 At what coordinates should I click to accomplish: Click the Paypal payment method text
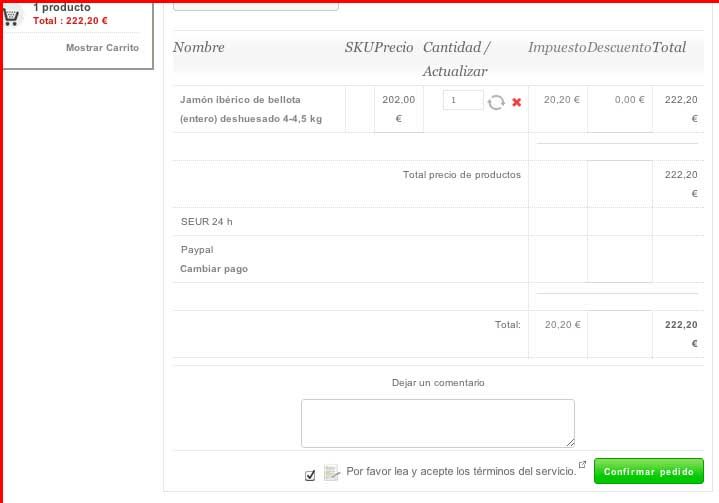197,250
